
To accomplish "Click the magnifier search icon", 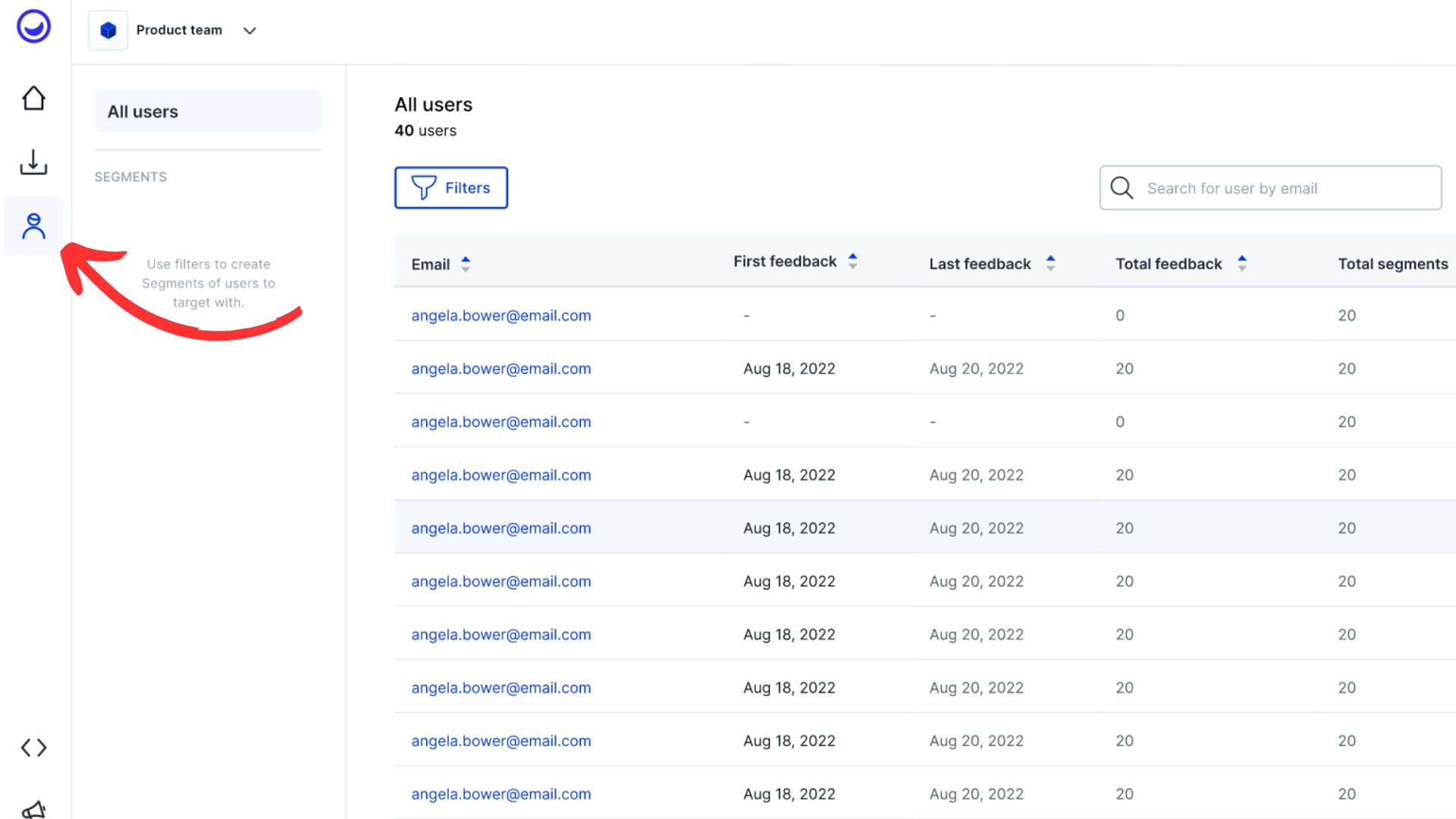I will click(1122, 188).
